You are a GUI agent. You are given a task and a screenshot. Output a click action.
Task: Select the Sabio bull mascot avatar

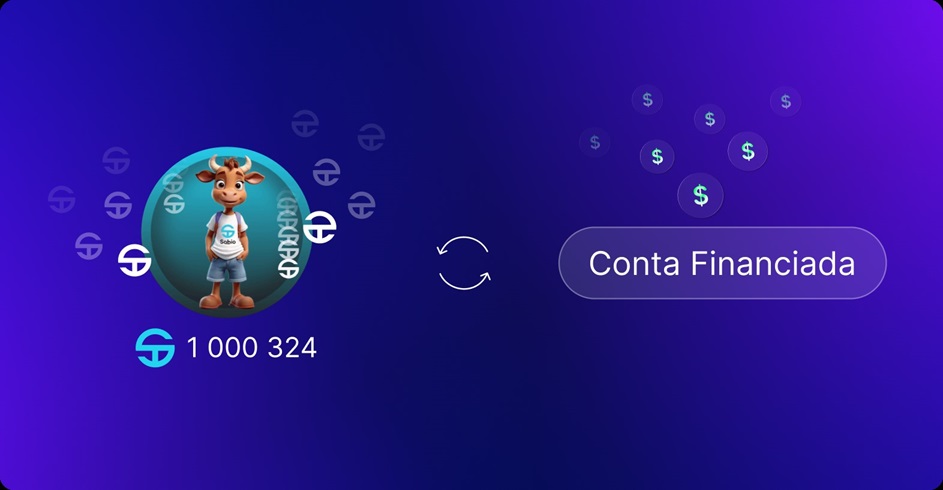click(227, 231)
